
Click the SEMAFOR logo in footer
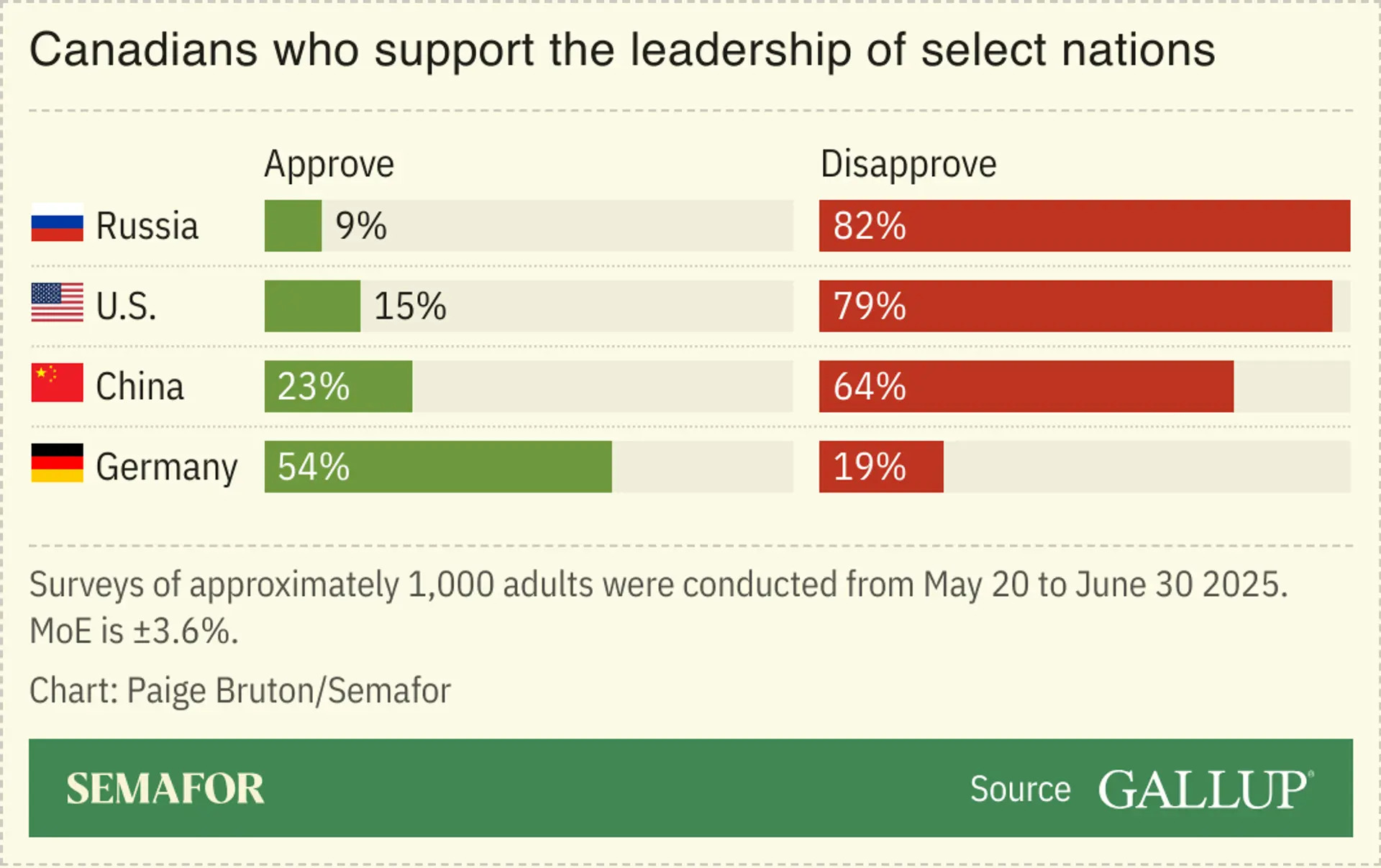pos(165,789)
